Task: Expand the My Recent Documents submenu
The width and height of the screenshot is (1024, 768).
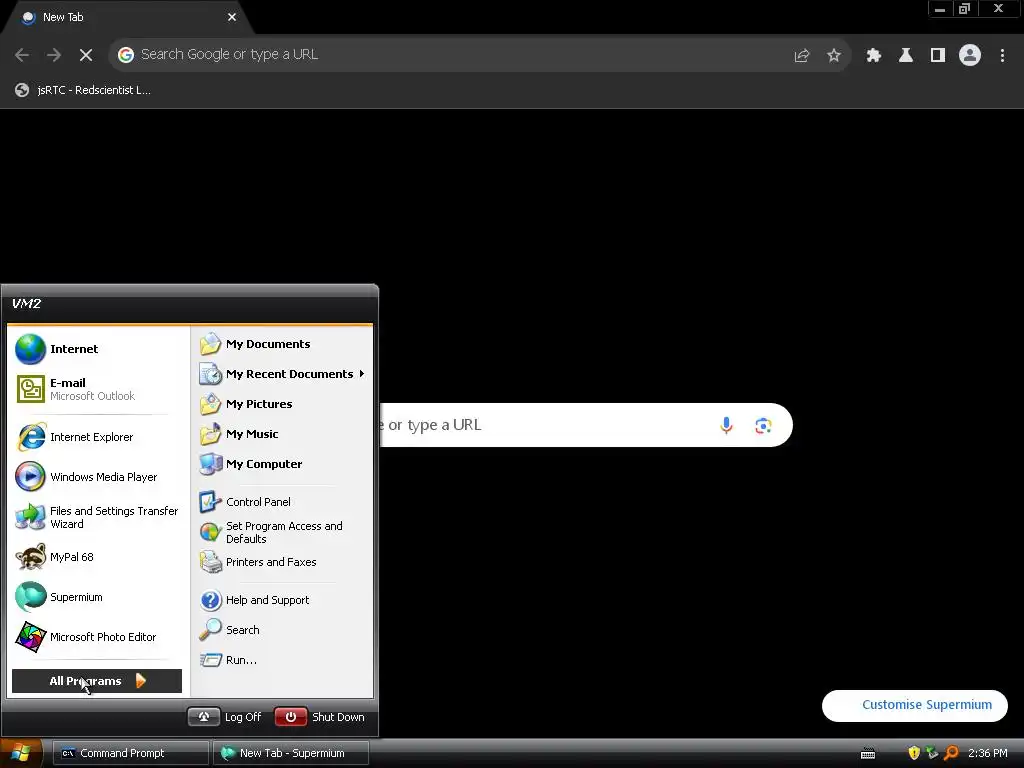Action: (x=283, y=374)
